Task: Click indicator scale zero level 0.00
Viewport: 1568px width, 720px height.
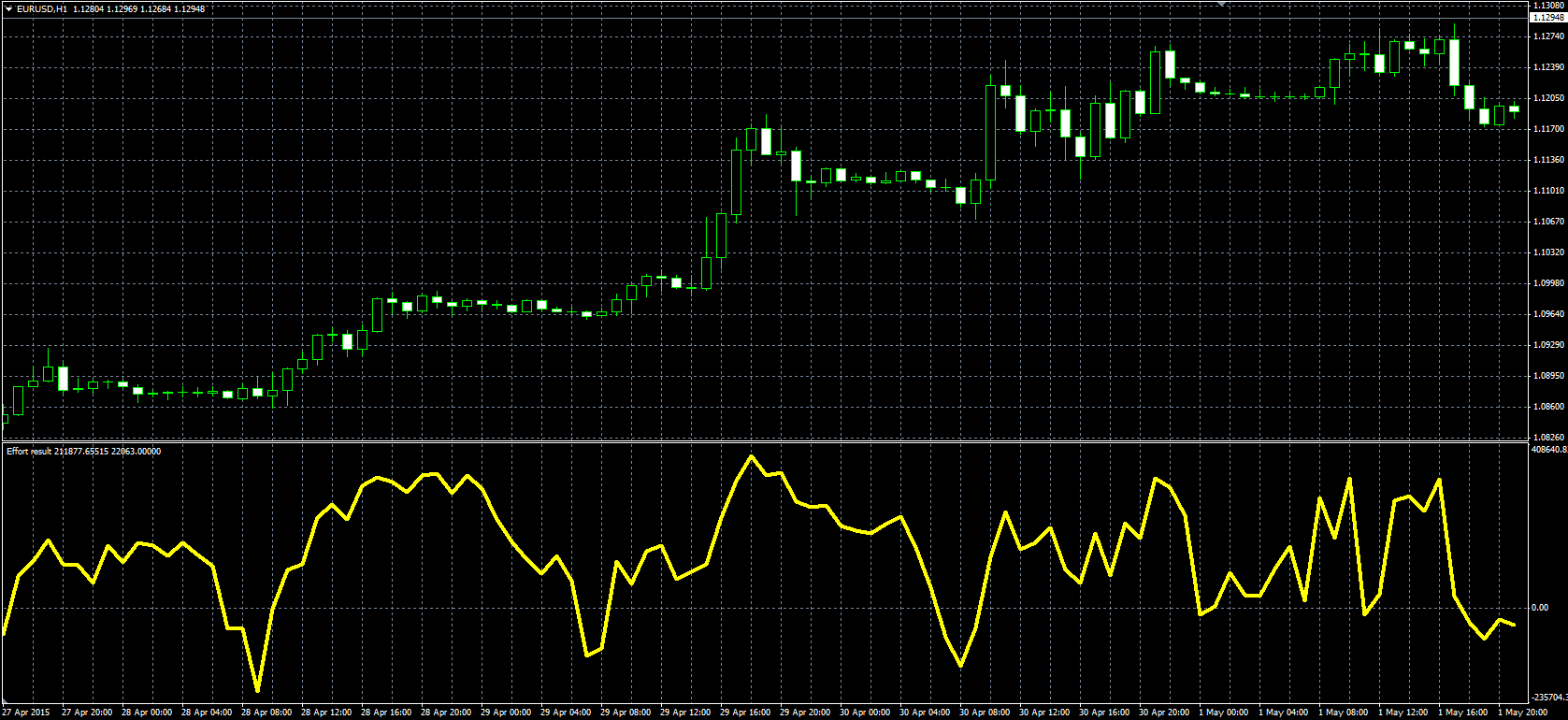Action: click(x=1539, y=608)
